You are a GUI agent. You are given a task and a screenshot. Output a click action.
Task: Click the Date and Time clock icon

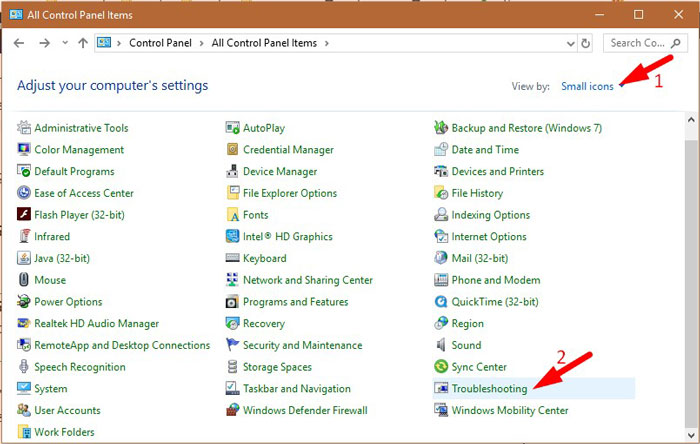441,149
